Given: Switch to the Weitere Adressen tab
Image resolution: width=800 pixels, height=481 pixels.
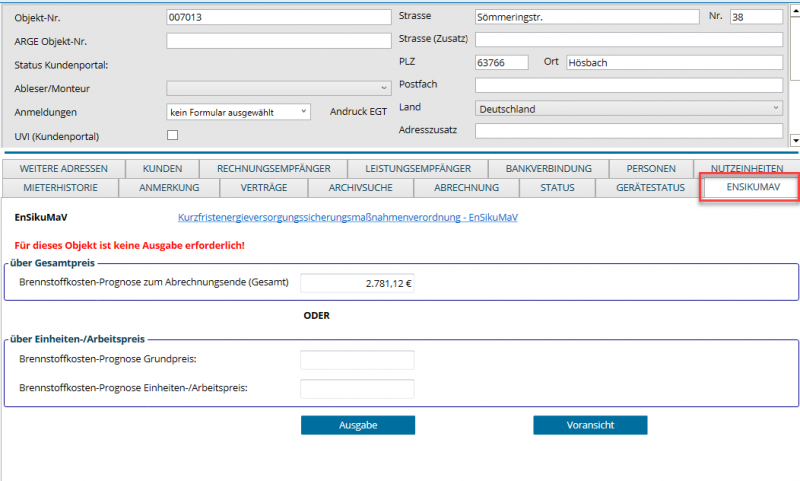Looking at the screenshot, I should [x=64, y=168].
